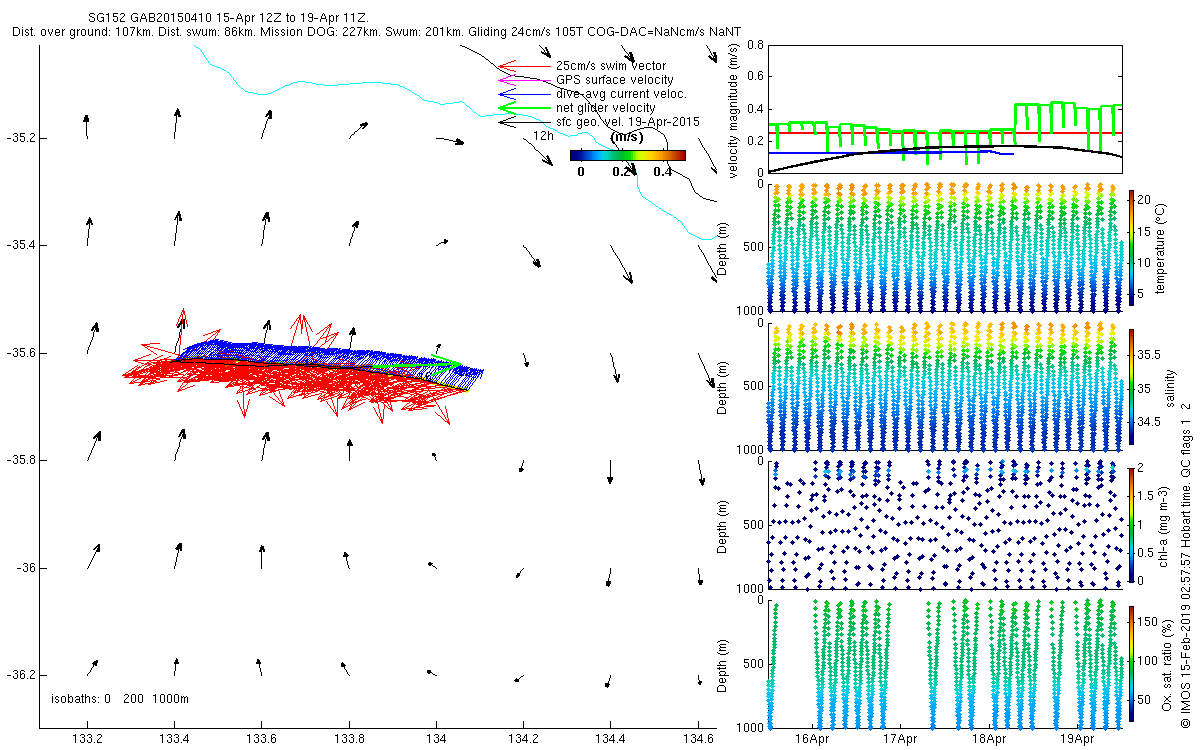This screenshot has width=1200, height=750.
Task: Select the 'velocity magnitude (m/s)' axis label
Action: point(735,109)
